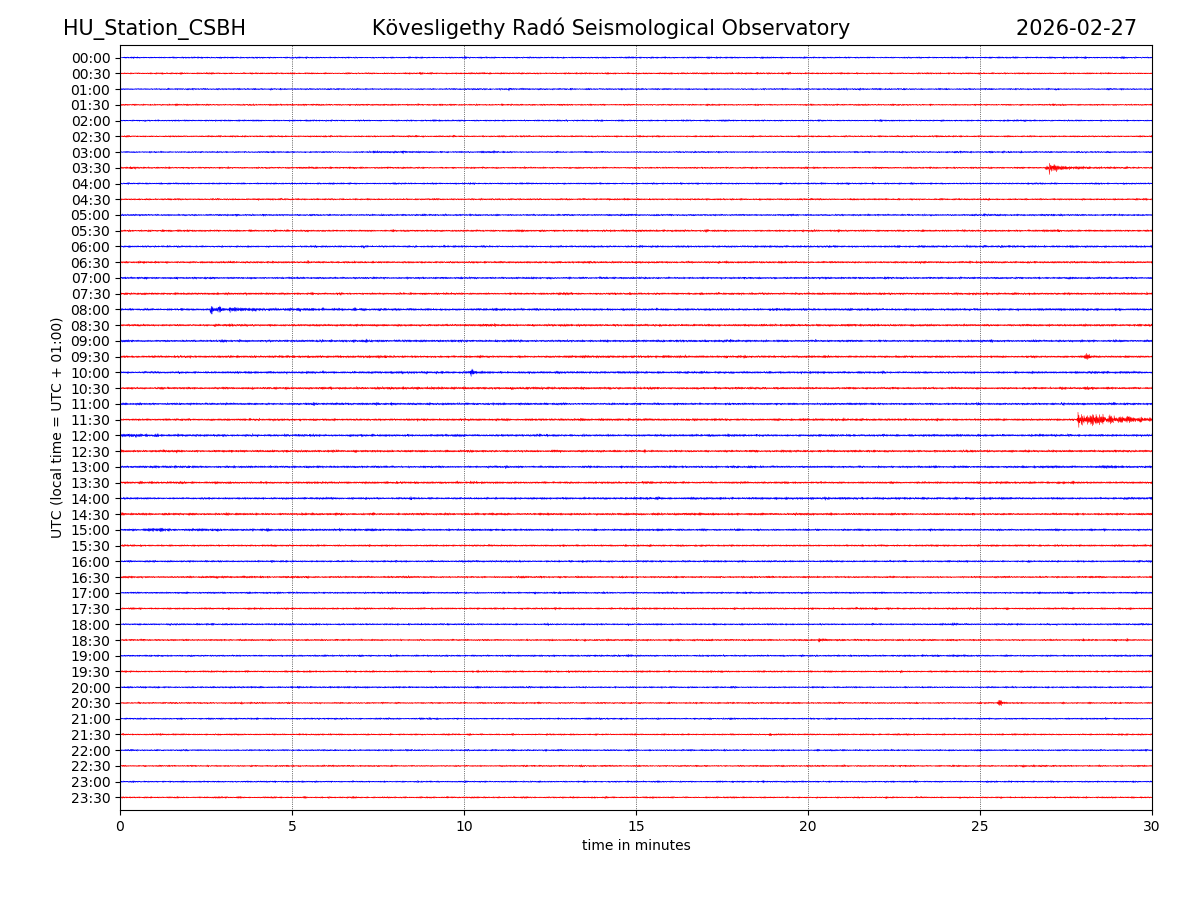Click the 23:30 row time label
Image resolution: width=1200 pixels, height=900 pixels.
pyautogui.click(x=91, y=798)
